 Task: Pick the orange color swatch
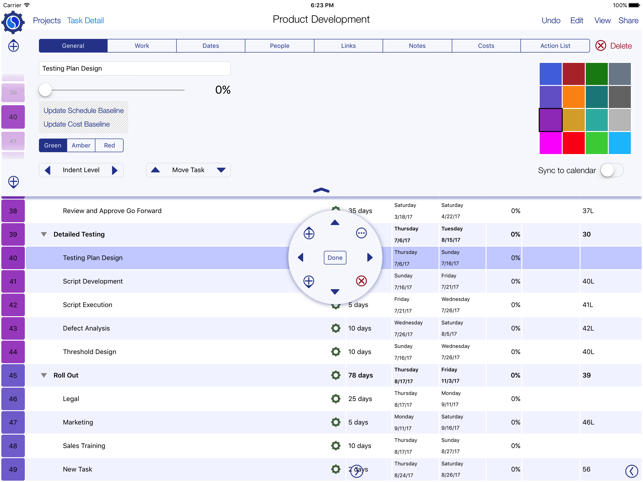pyautogui.click(x=573, y=97)
